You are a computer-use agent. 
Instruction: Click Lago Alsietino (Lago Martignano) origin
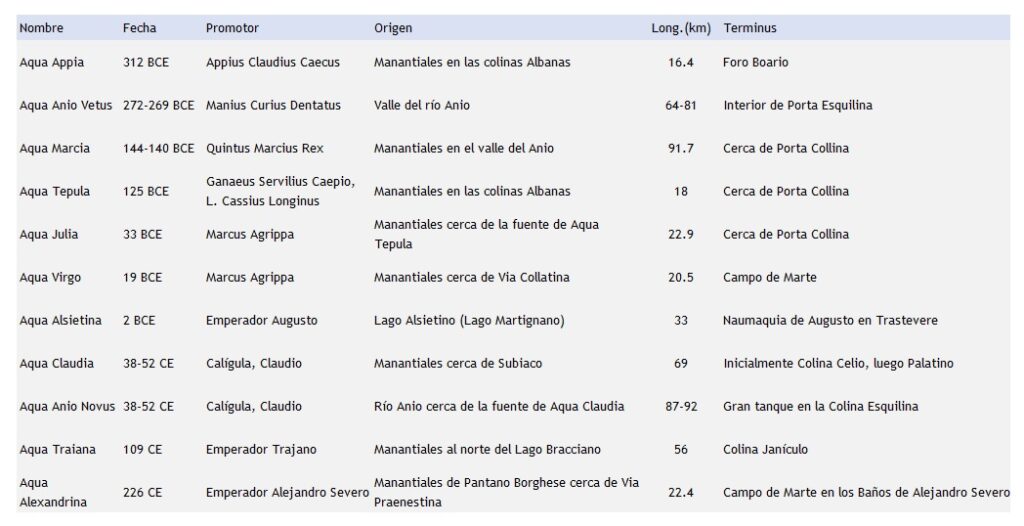click(x=469, y=321)
